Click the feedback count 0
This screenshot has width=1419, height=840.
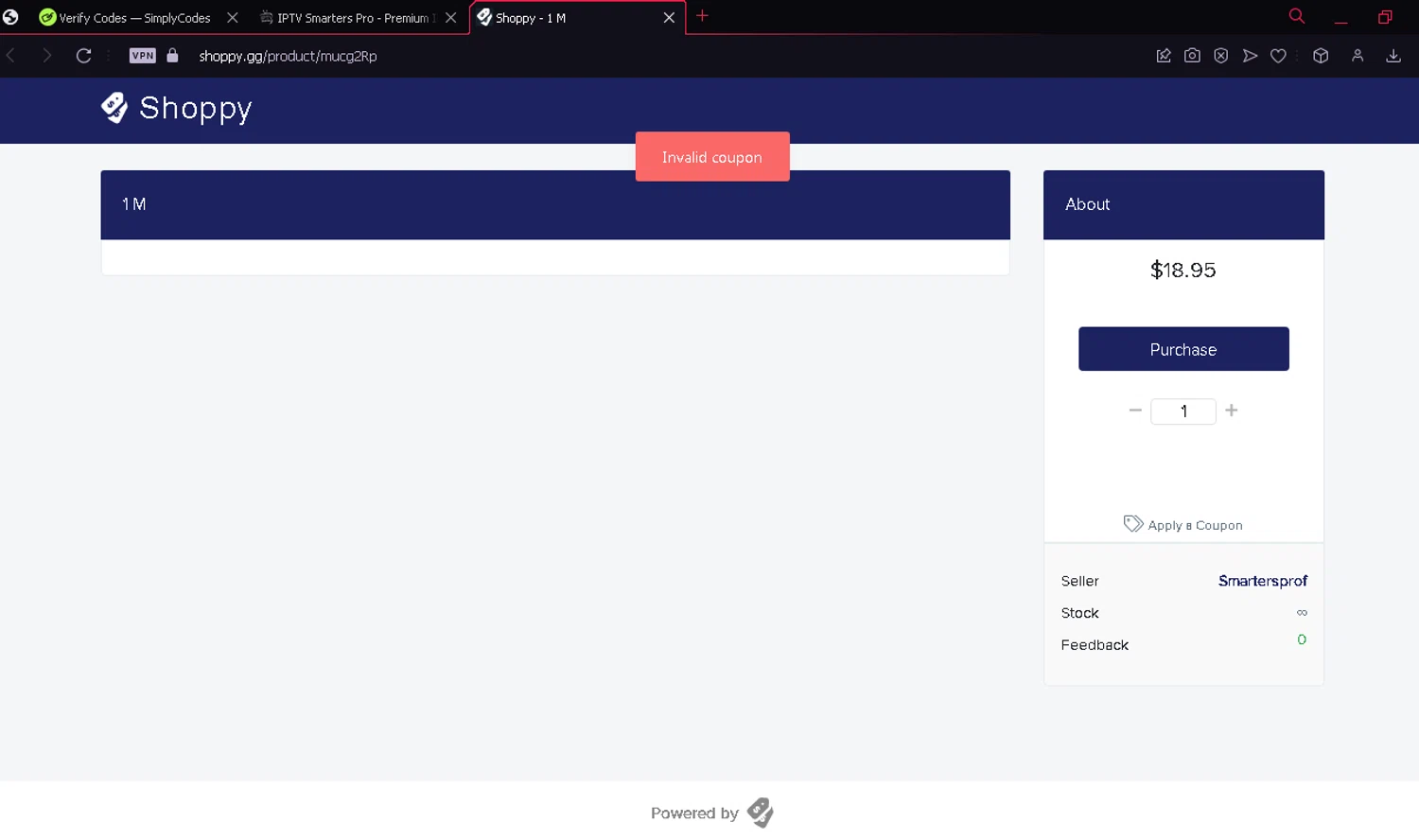[x=1302, y=640]
